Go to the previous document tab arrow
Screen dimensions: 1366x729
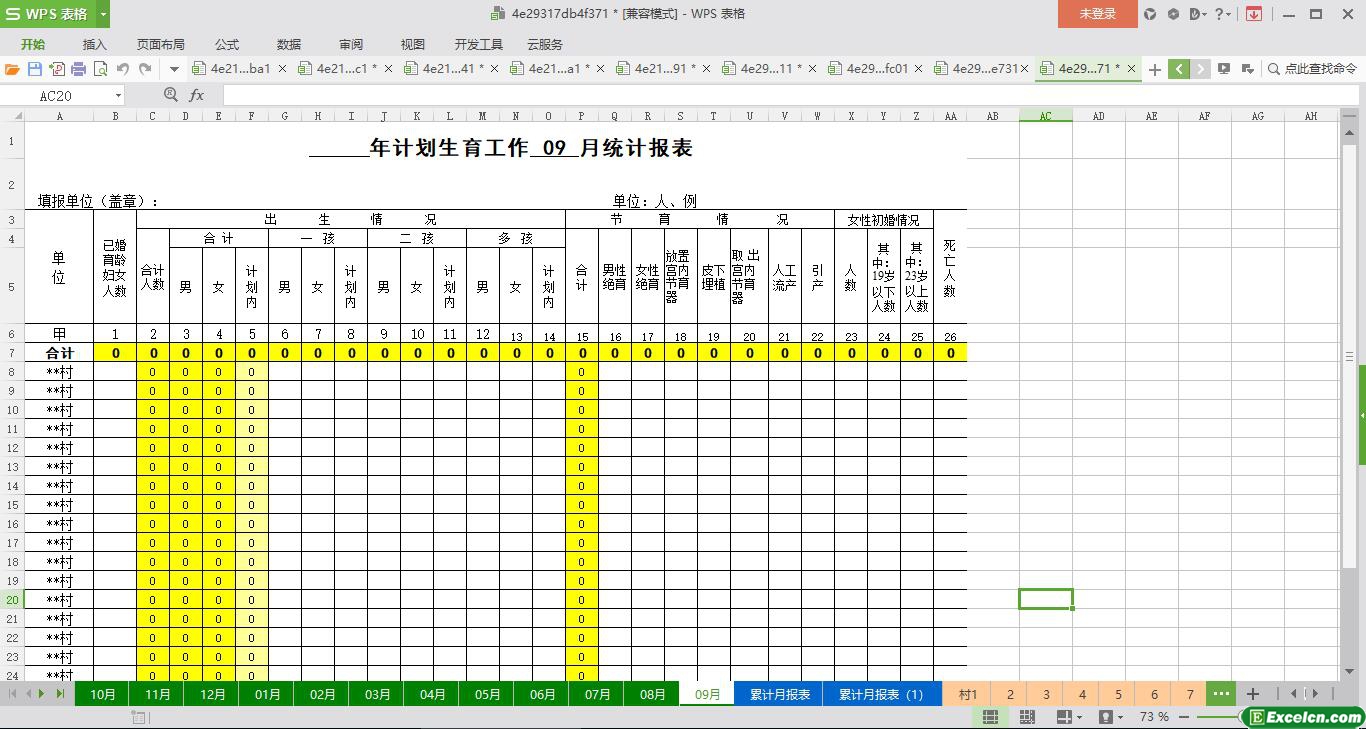1179,69
